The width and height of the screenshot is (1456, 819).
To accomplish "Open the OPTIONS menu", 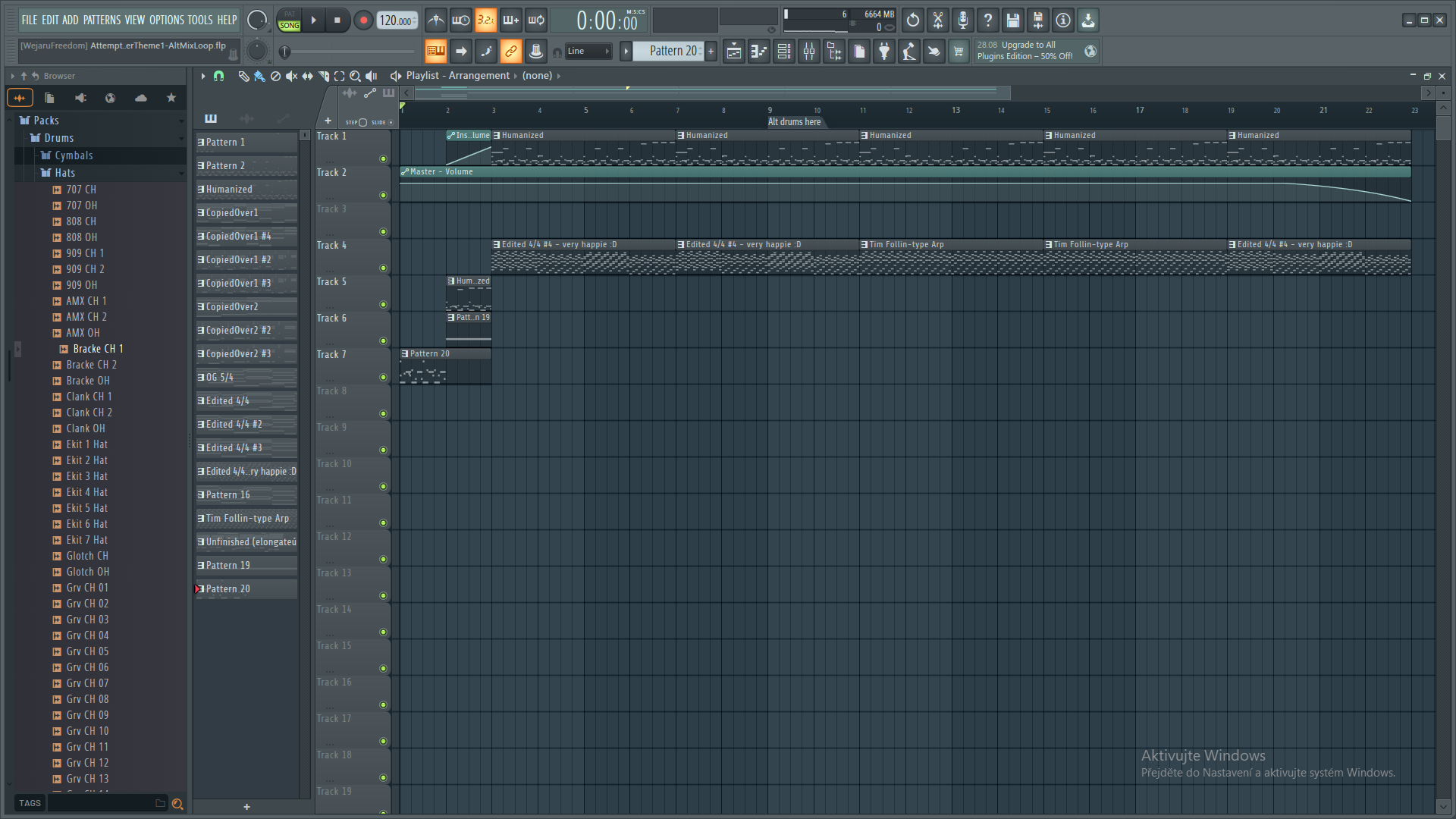I will [x=166, y=20].
